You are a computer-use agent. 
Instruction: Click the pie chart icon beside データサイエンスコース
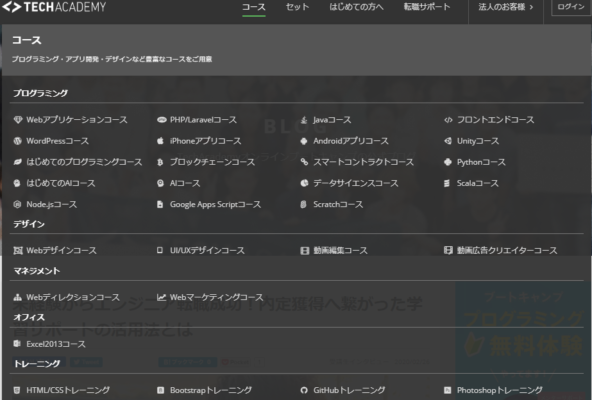click(304, 183)
